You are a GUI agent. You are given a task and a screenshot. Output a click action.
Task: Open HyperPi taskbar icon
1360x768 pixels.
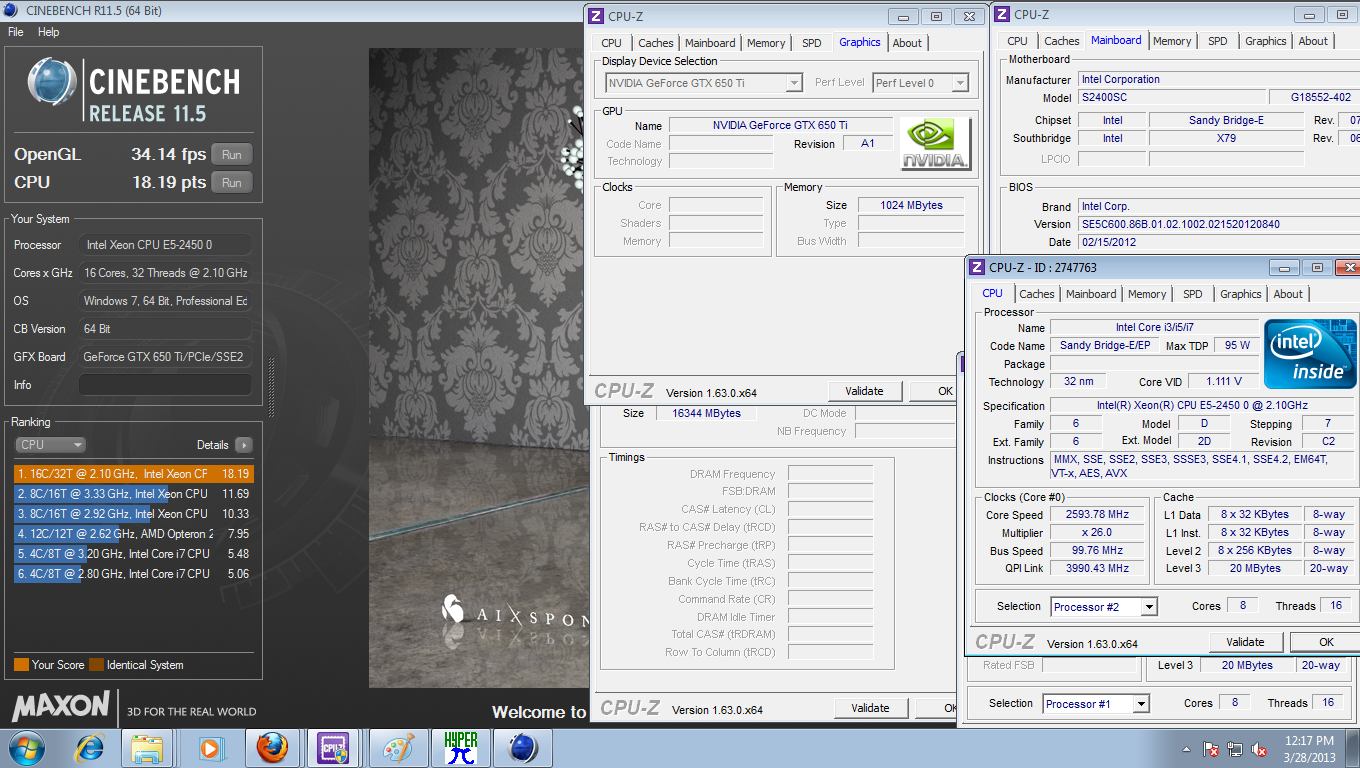[460, 747]
